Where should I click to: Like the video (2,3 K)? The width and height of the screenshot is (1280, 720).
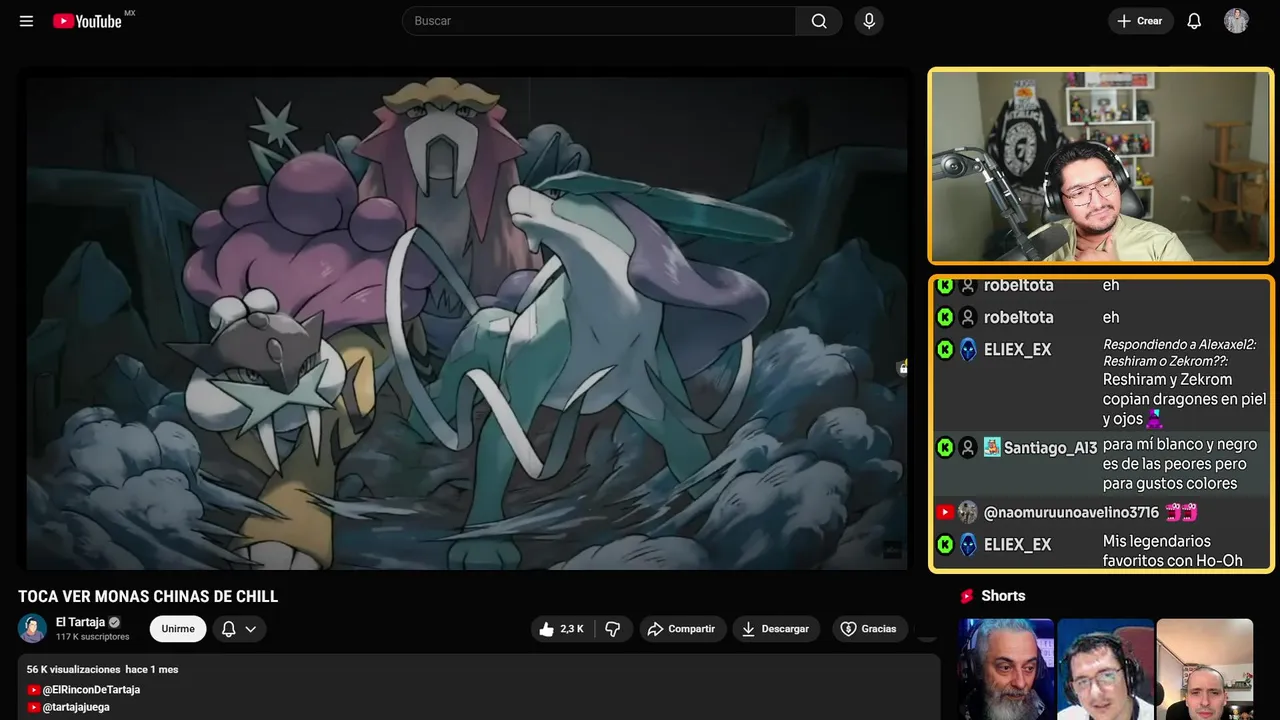[x=561, y=629]
